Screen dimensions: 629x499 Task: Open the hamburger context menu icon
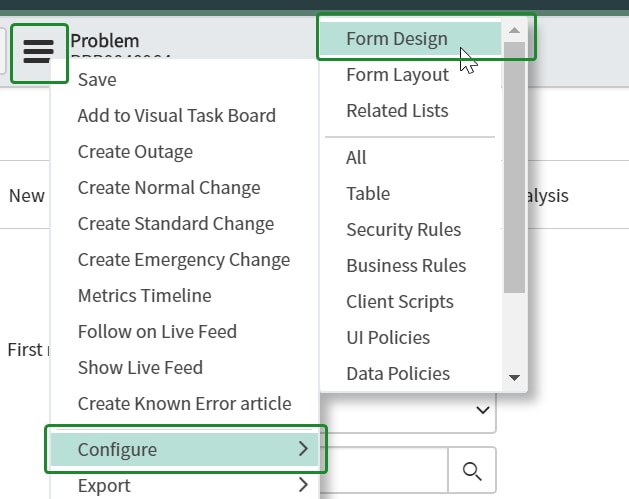pos(39,52)
